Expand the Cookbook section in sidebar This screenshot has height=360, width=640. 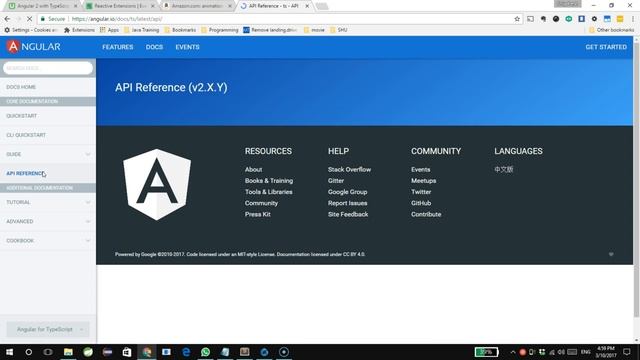88,240
